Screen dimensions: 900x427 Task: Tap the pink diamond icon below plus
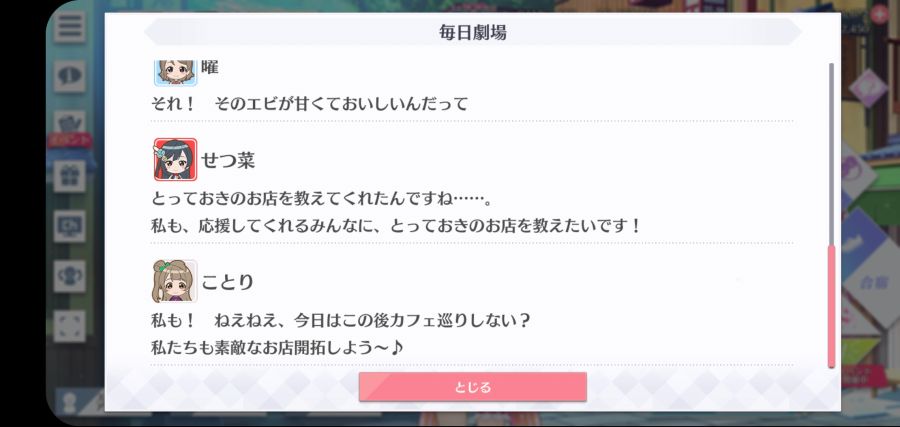pos(868,88)
